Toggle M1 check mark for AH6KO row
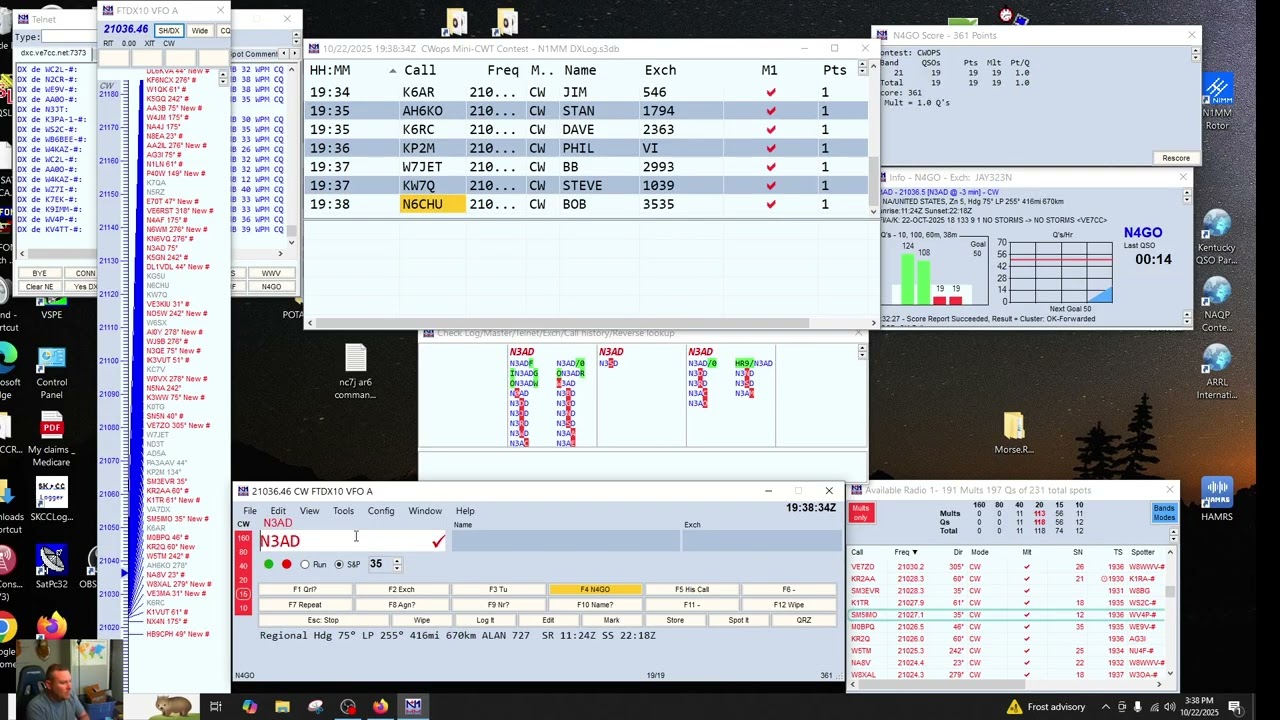1280x720 pixels. coord(770,111)
